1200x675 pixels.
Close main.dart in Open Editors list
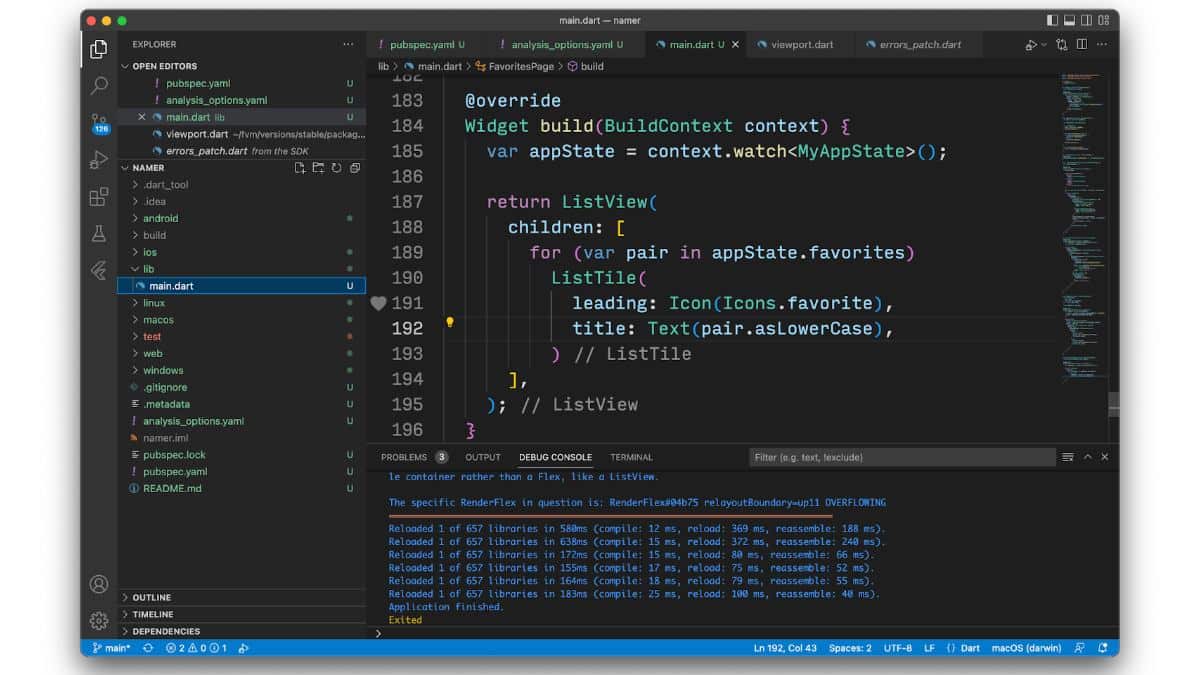click(141, 117)
